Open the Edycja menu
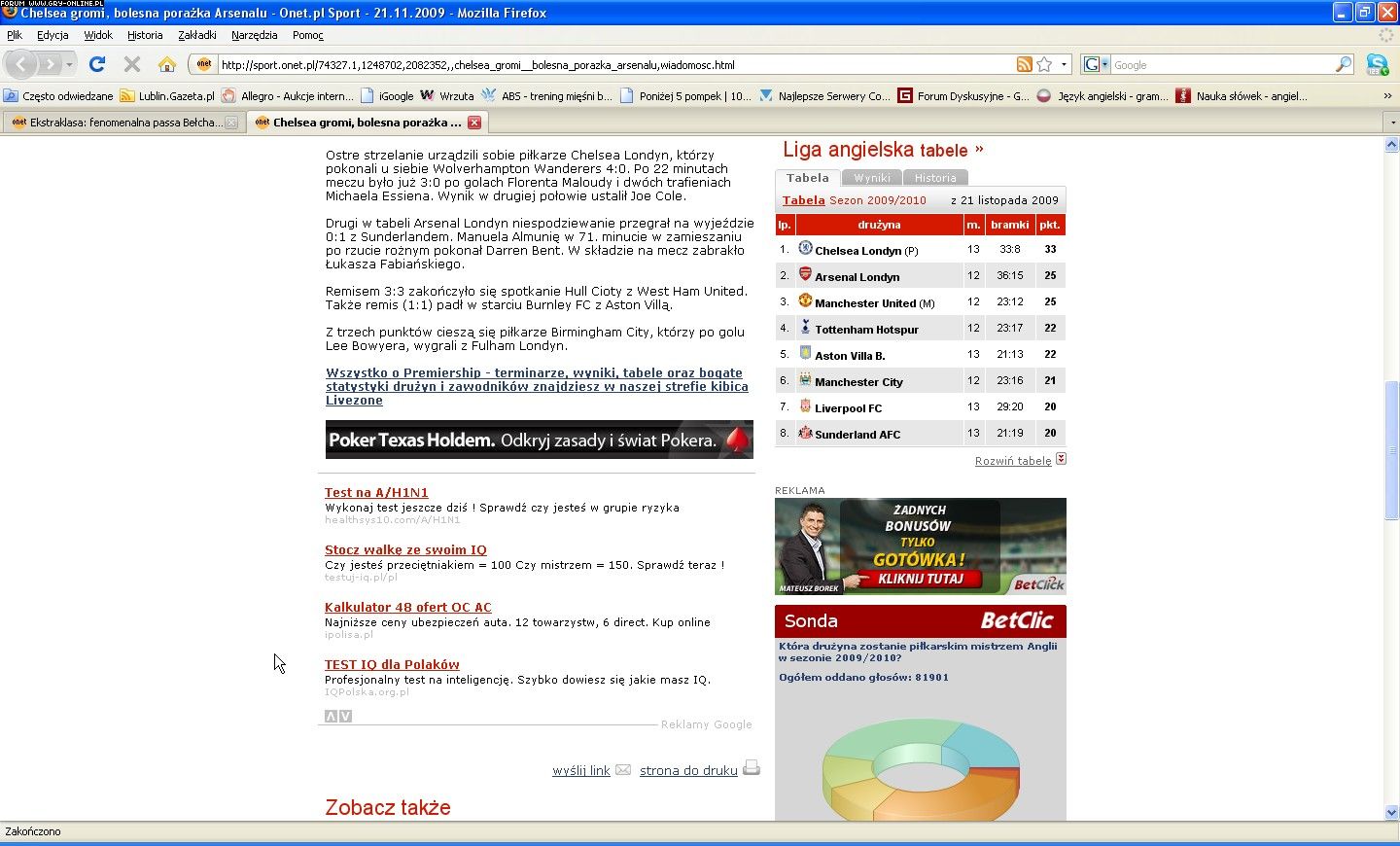The image size is (1400, 846). [52, 35]
